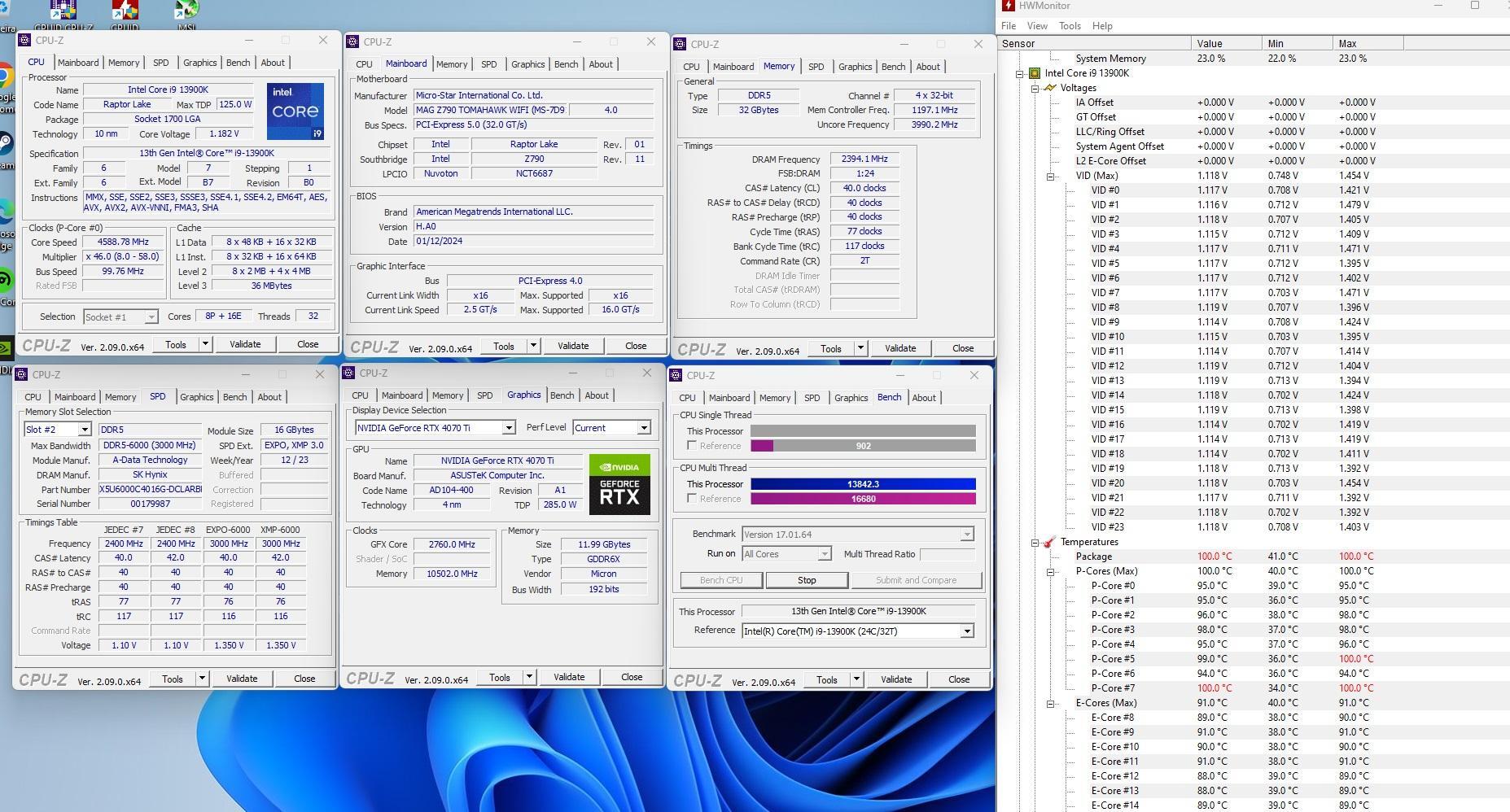Open the Benchmark version dropdown

[x=967, y=535]
